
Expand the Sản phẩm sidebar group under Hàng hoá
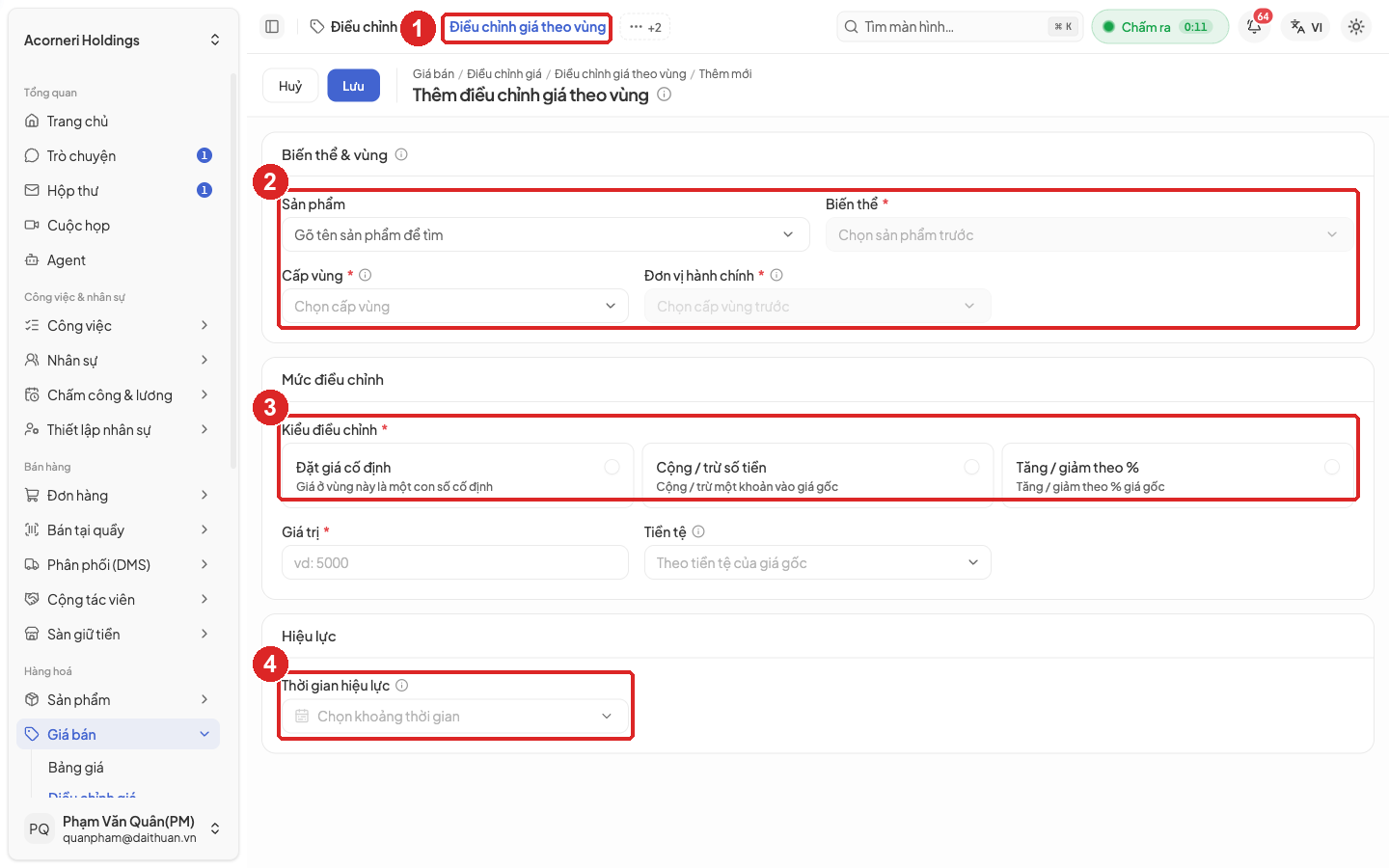pos(118,700)
